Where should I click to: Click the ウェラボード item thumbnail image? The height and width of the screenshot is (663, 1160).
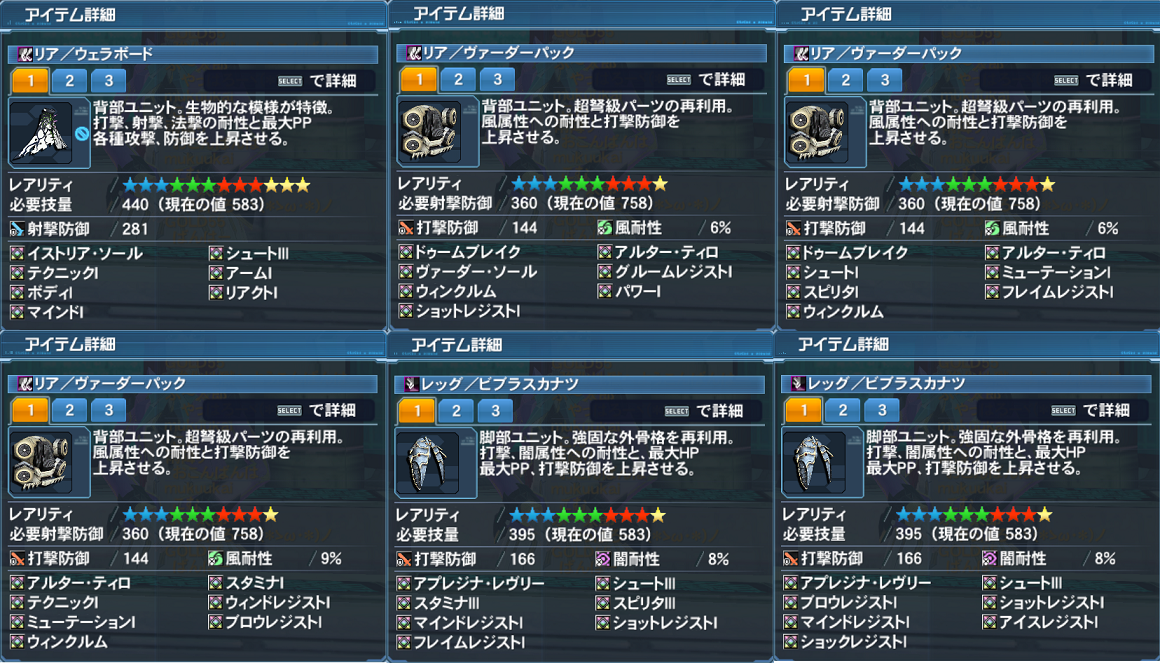(41, 133)
